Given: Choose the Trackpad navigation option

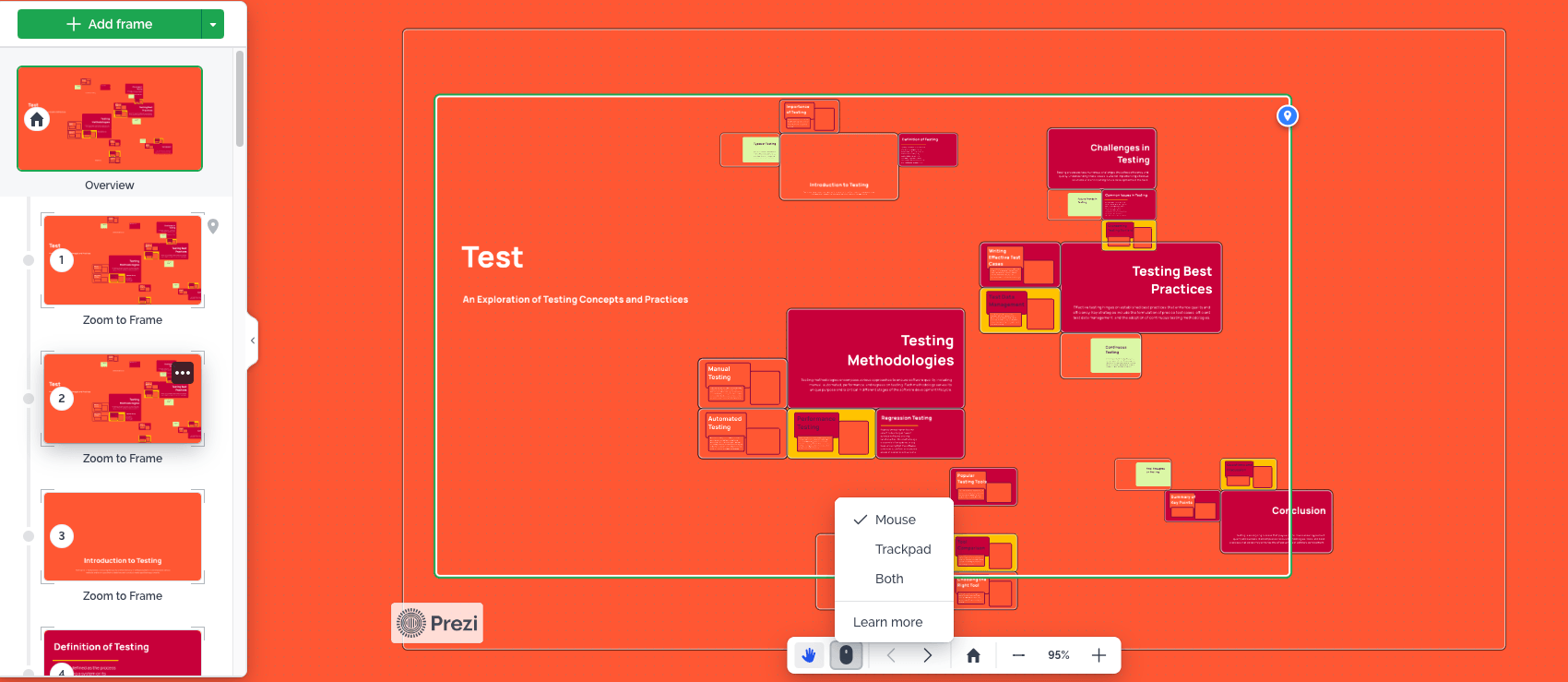Looking at the screenshot, I should coord(894,549).
